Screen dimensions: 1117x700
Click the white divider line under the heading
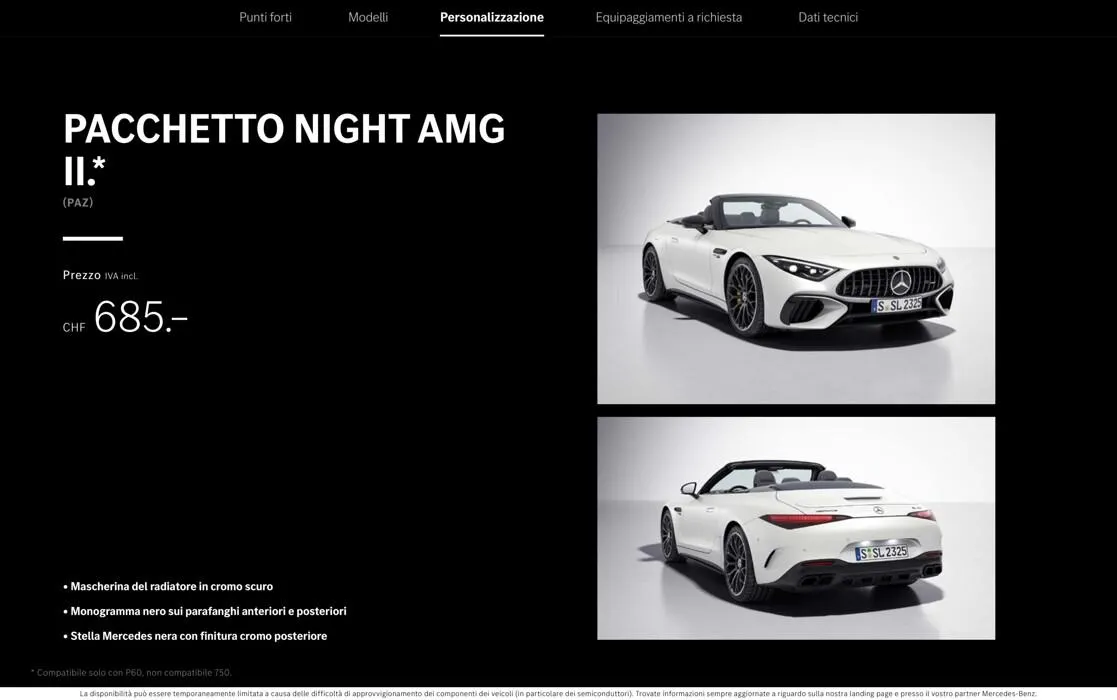click(x=91, y=238)
